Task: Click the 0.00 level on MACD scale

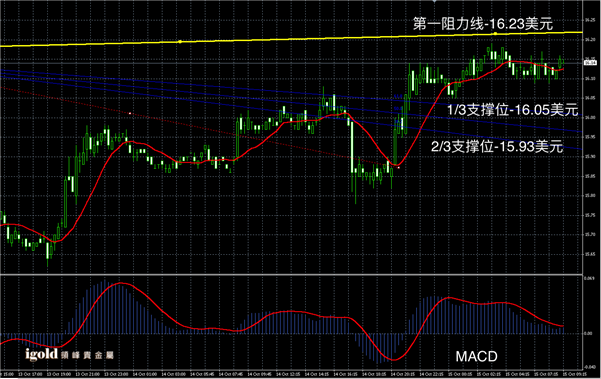Action: pos(588,333)
